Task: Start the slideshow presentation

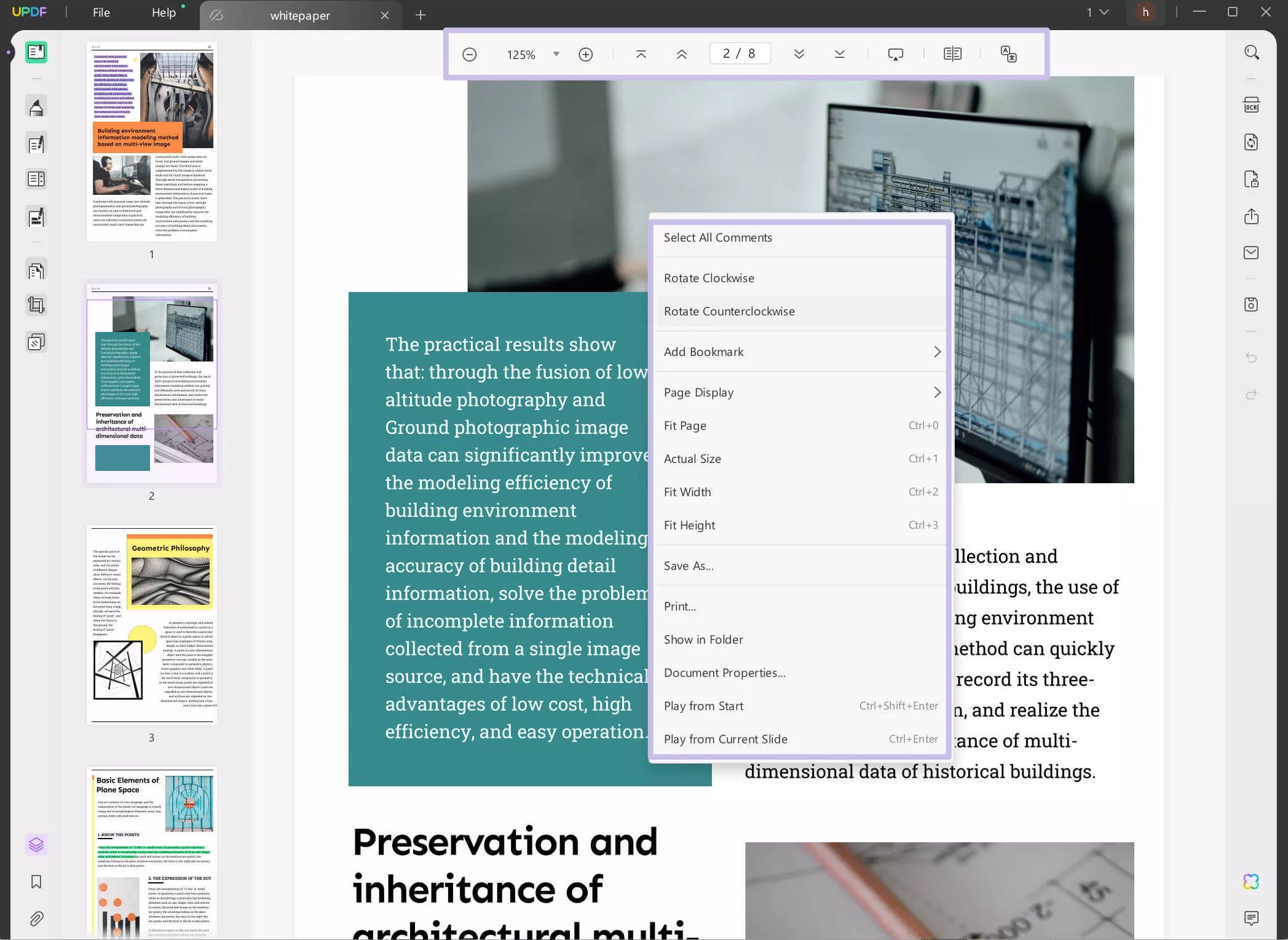Action: coord(896,54)
